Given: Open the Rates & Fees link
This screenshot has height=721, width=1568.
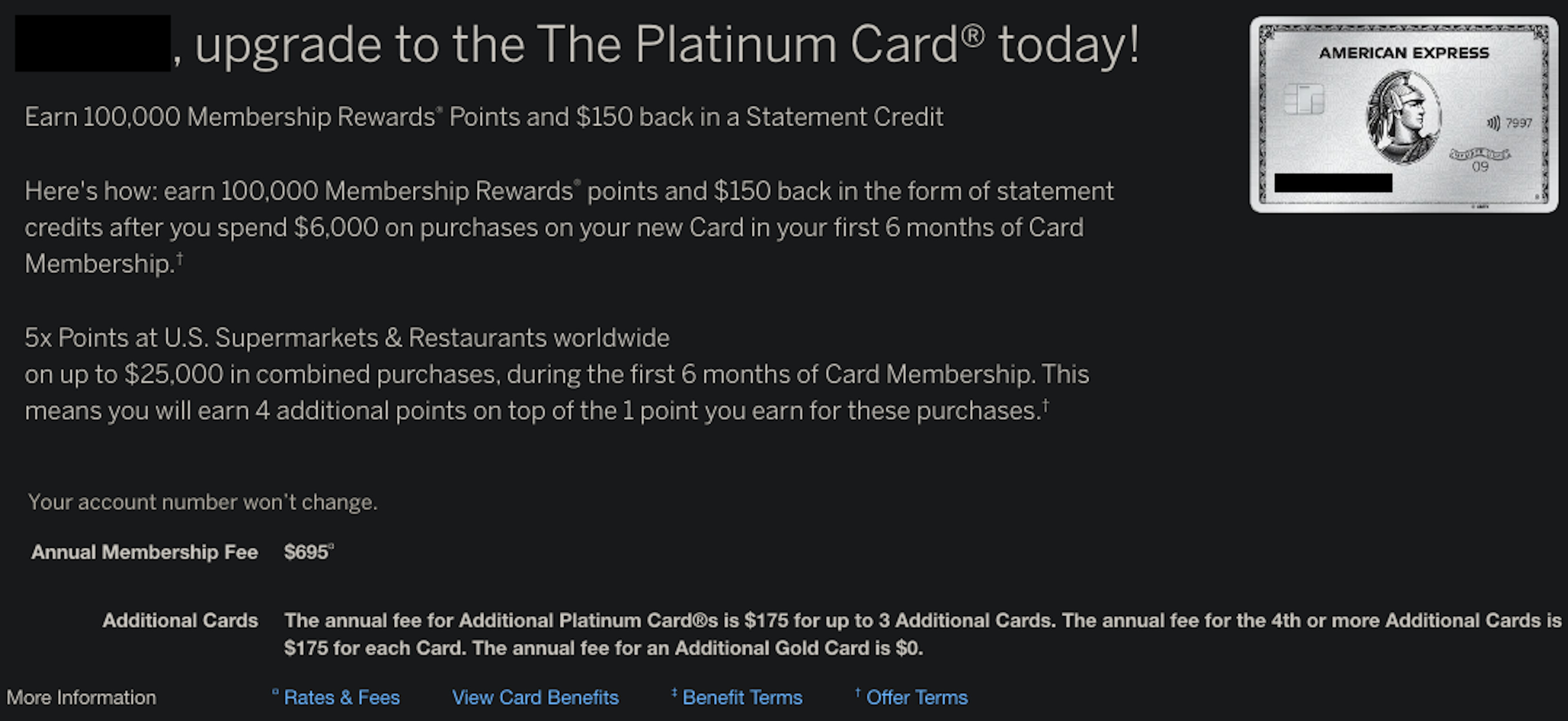Looking at the screenshot, I should [x=341, y=697].
